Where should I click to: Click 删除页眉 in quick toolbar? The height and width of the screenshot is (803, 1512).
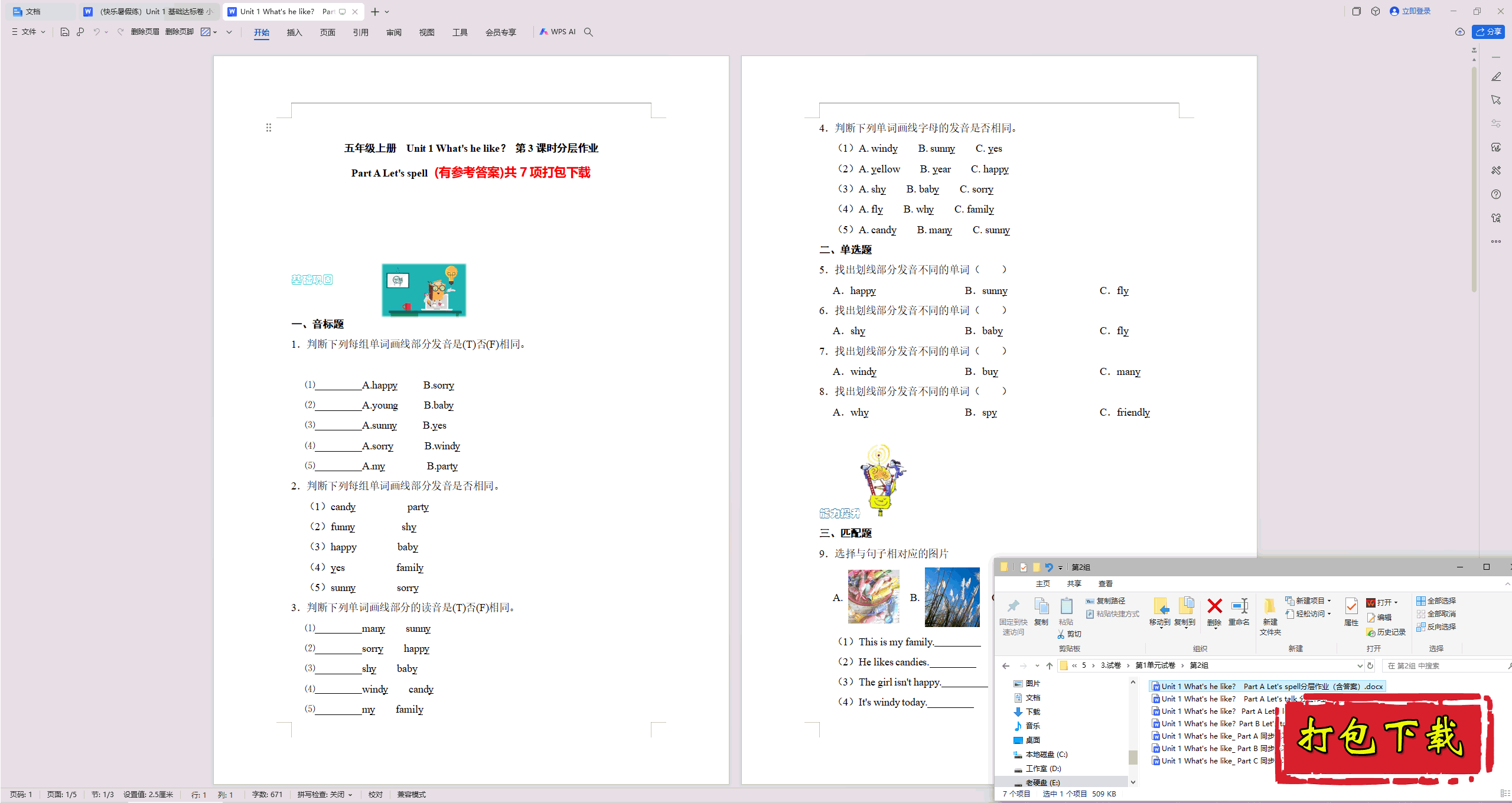click(145, 32)
